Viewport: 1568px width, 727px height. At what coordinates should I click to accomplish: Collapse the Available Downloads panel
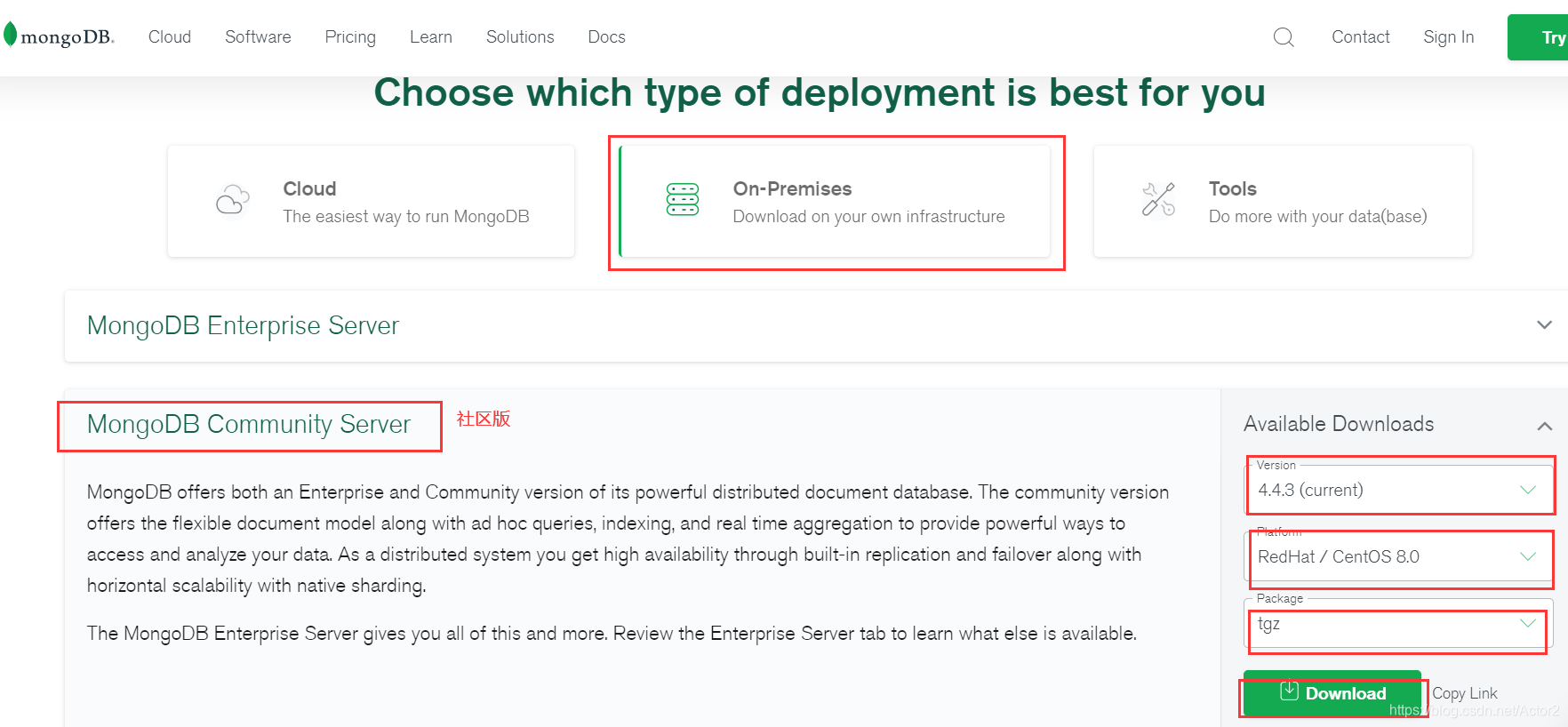(x=1545, y=426)
